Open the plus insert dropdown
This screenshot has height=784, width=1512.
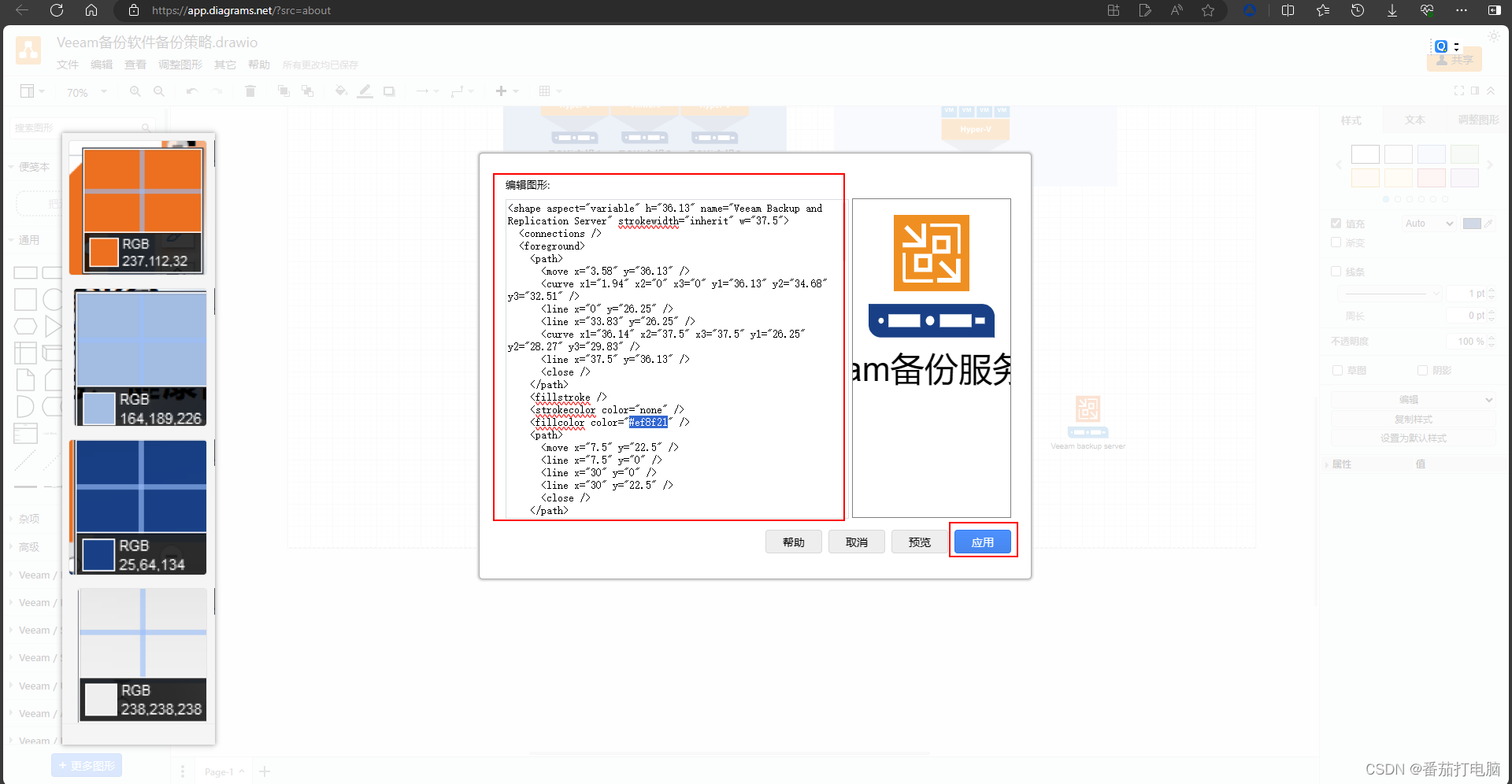point(507,91)
